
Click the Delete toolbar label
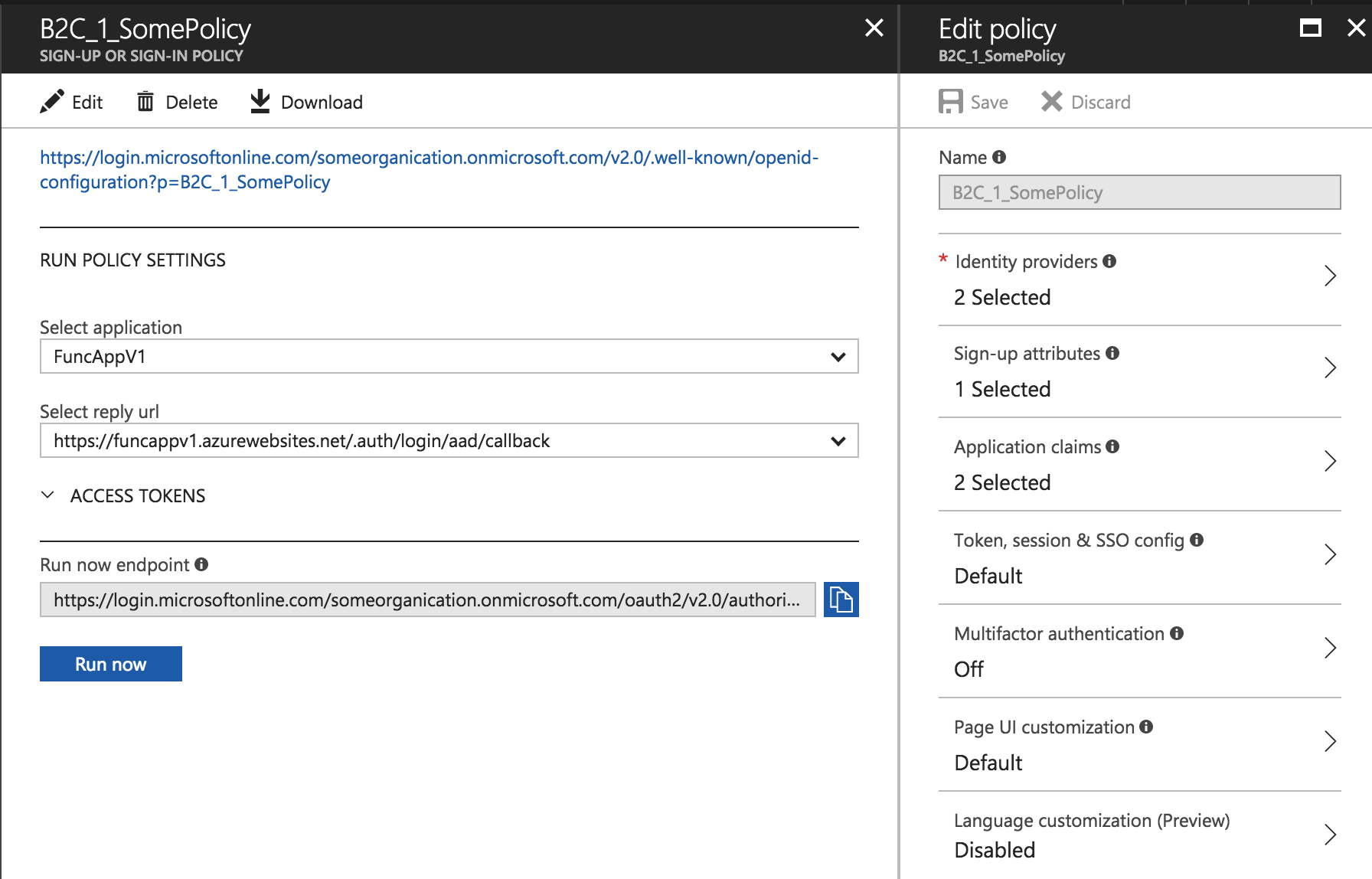pos(191,103)
